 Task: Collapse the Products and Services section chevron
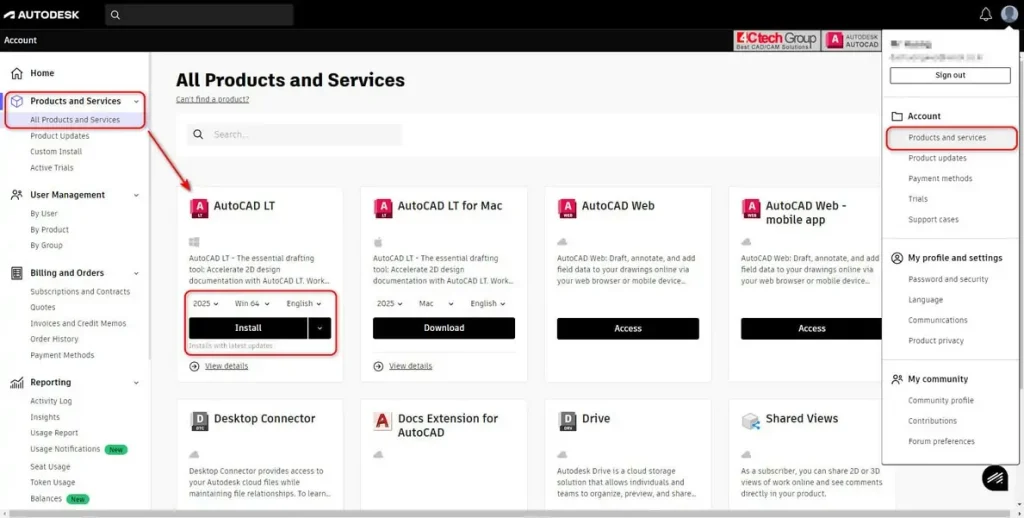coord(136,101)
